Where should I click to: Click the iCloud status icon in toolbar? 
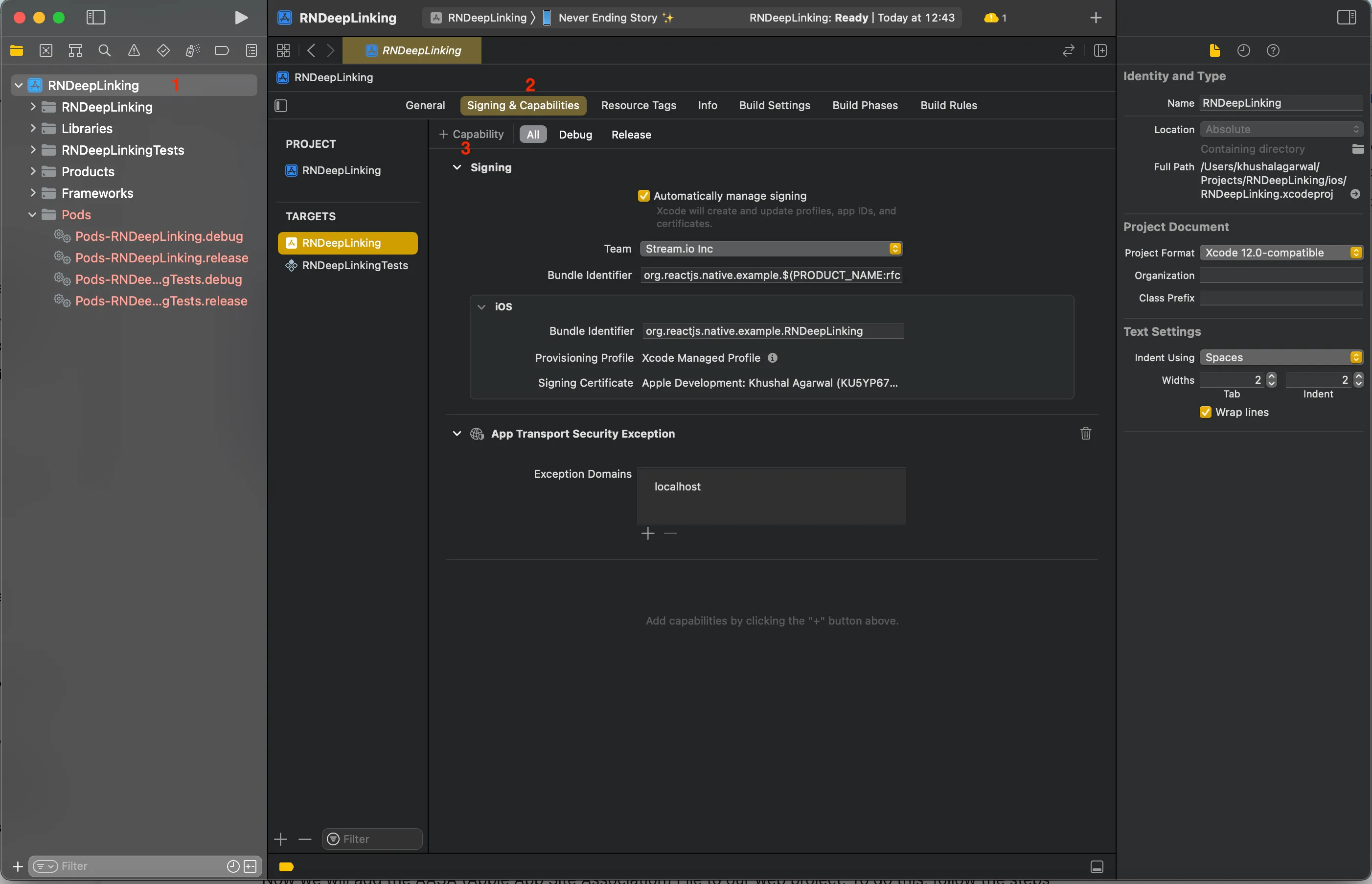pyautogui.click(x=990, y=17)
